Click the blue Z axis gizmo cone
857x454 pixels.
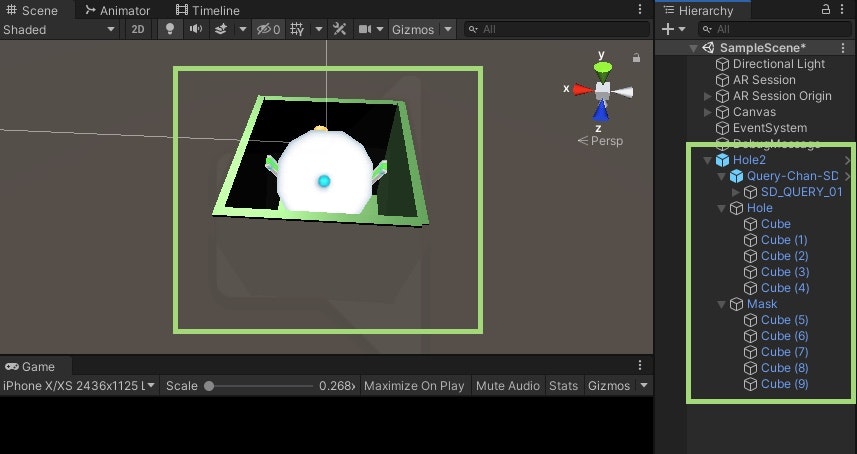point(601,110)
